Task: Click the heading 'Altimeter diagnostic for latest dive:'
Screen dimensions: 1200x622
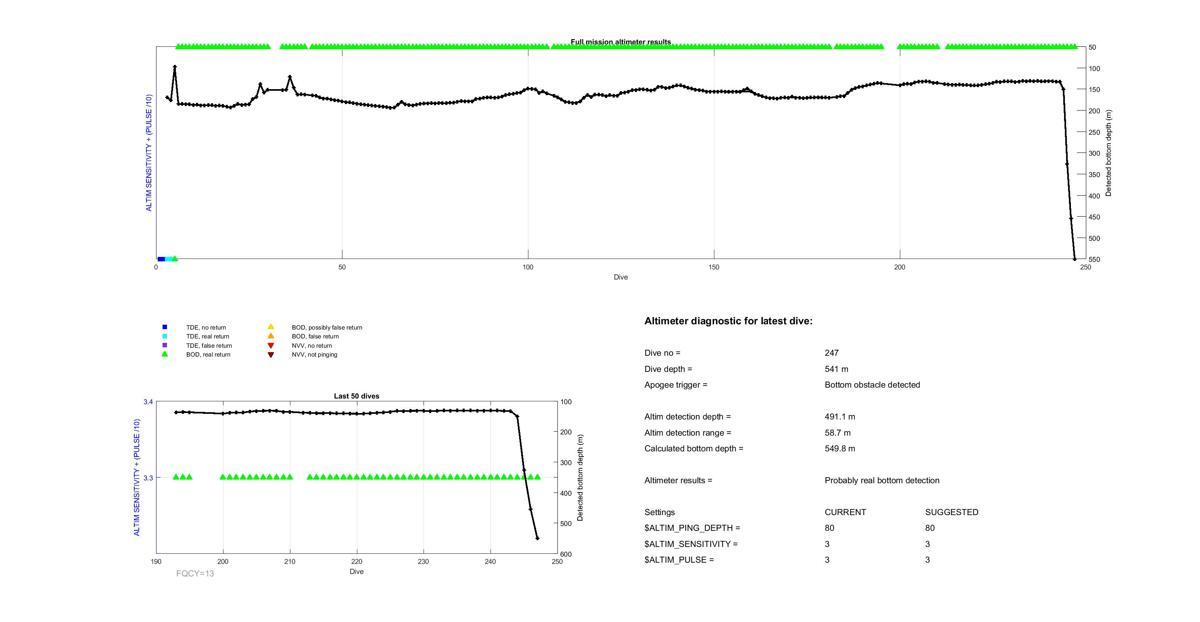Action: 729,321
